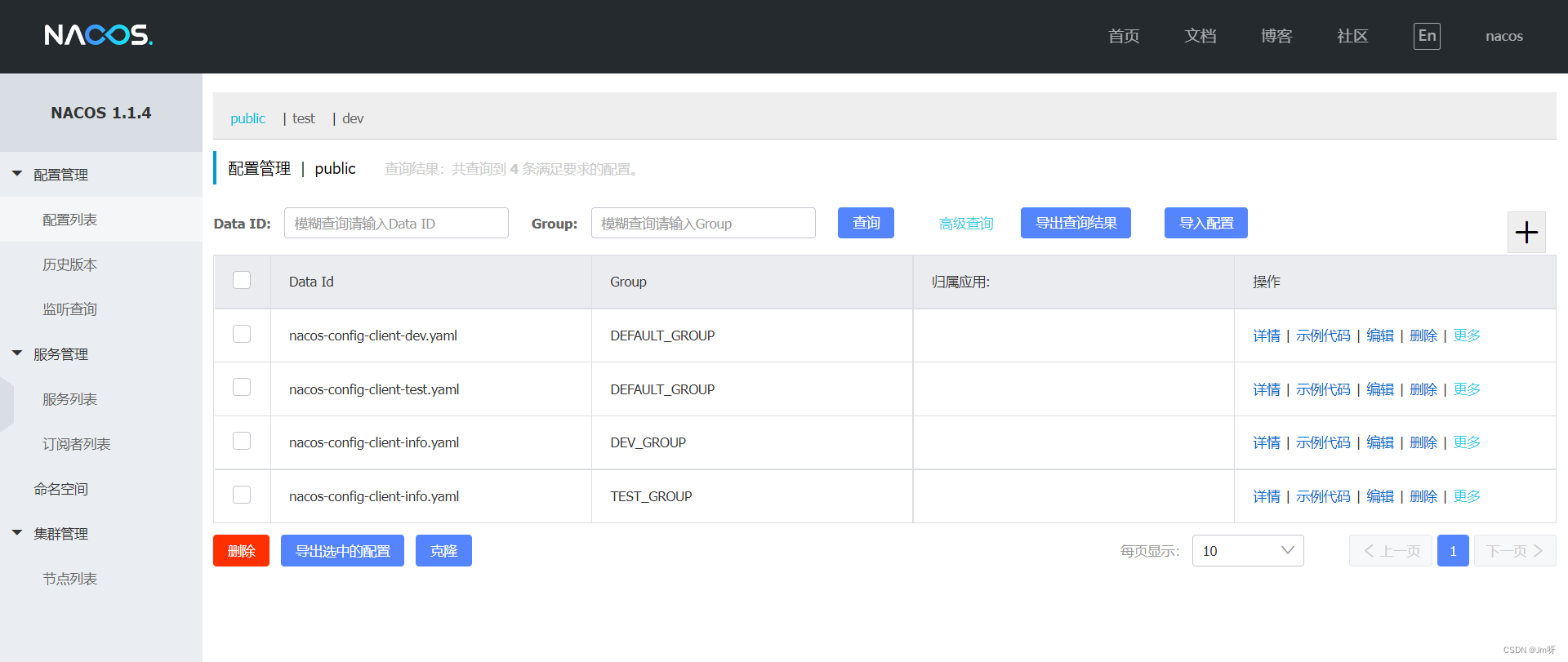Screen dimensions: 1568x662
Task: Open 示例代码 for the DEV_GROUP row
Action: (1323, 442)
